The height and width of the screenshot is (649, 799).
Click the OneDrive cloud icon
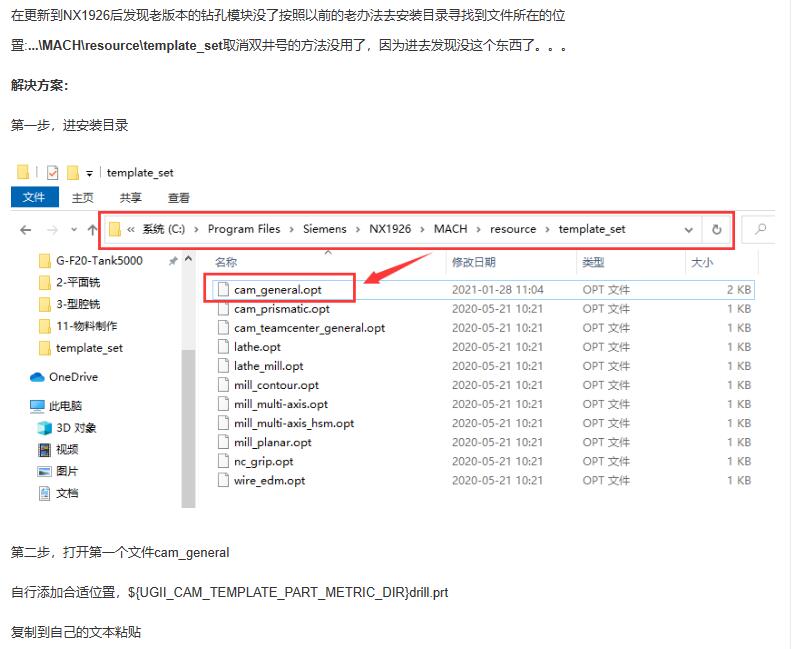click(38, 377)
